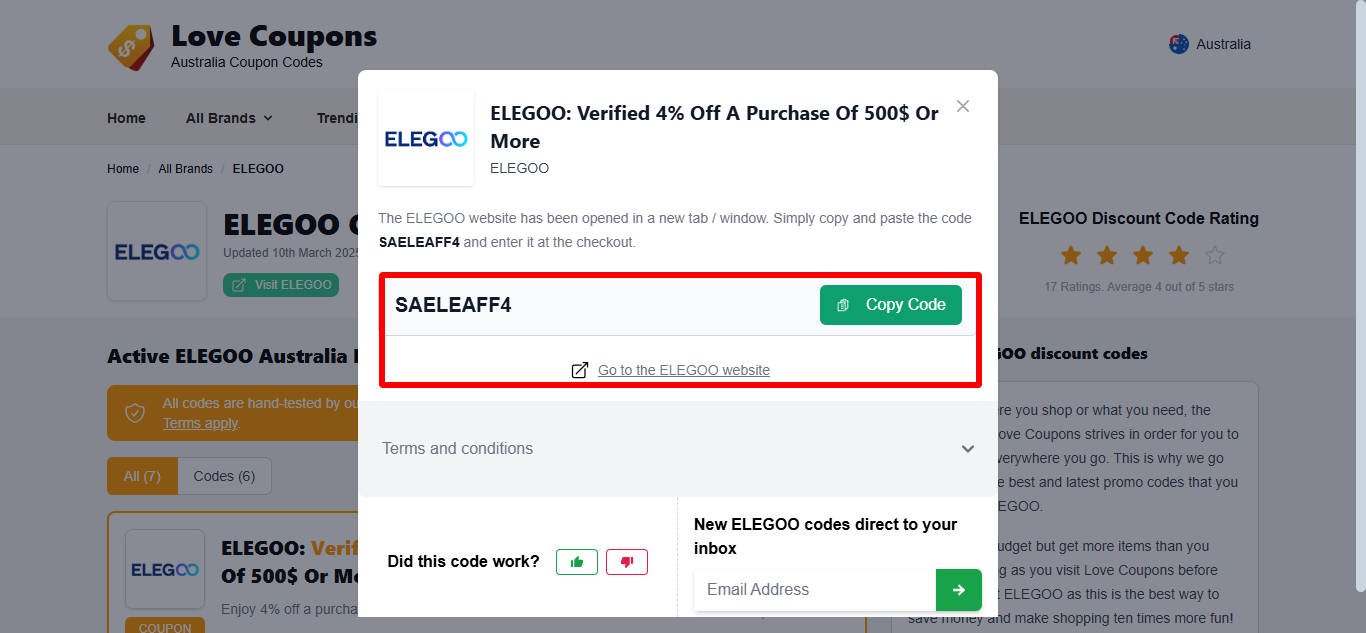Click the fifth empty rating star
The height and width of the screenshot is (633, 1366).
1215,256
